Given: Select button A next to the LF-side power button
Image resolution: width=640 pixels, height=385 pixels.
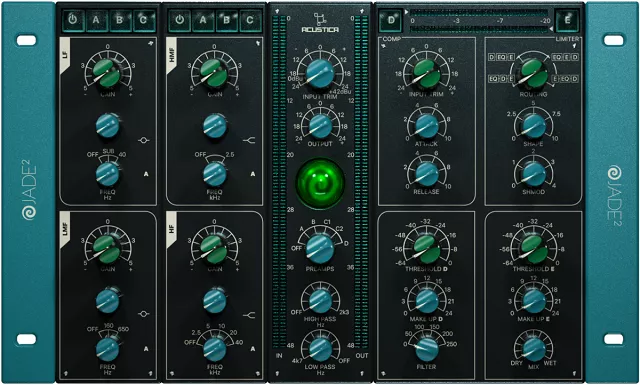Looking at the screenshot, I should 96,20.
